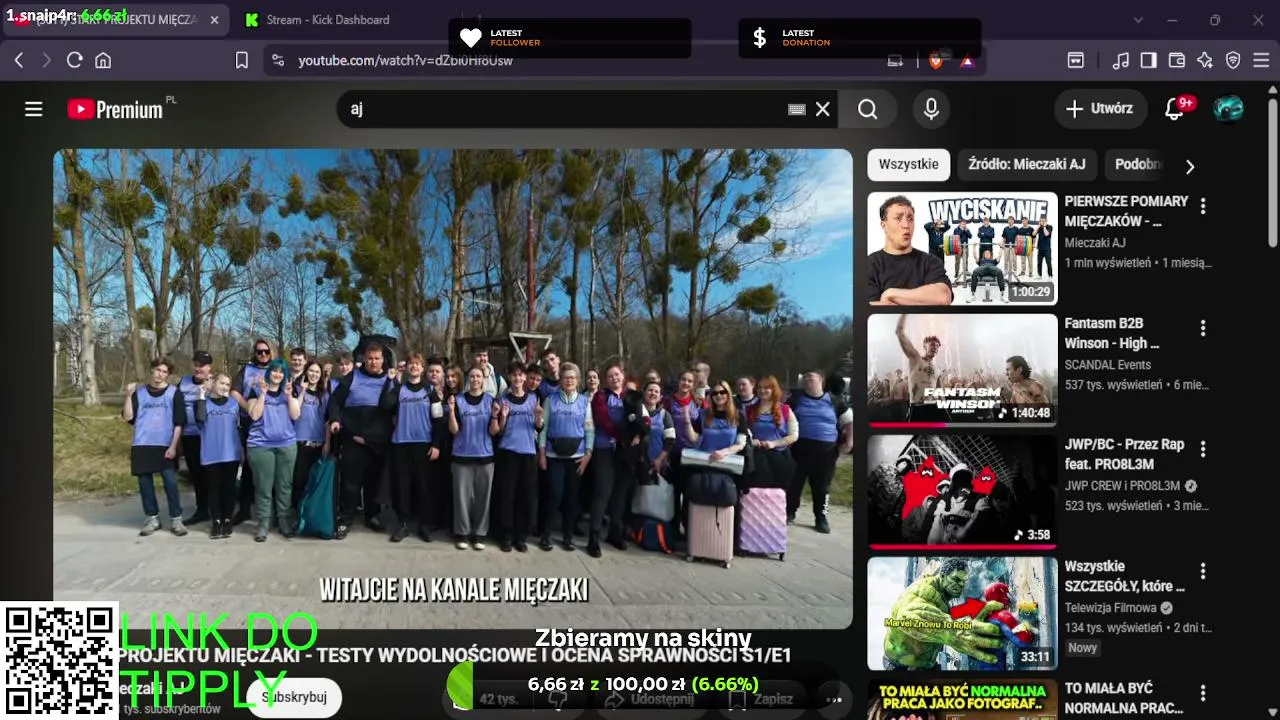Image resolution: width=1280 pixels, height=720 pixels.
Task: Open the Brave VPN shield icon
Action: click(x=1233, y=61)
